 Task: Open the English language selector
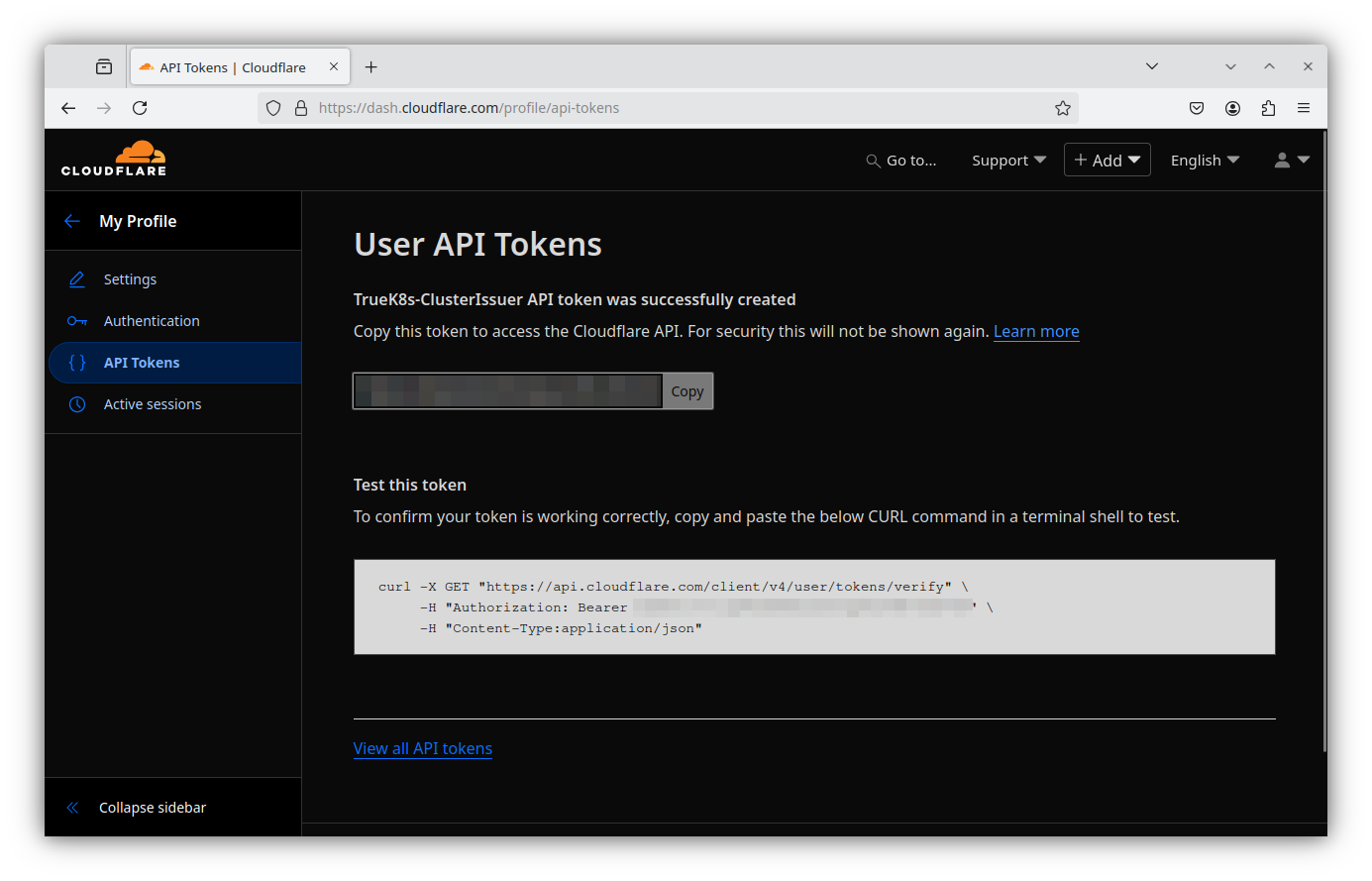coord(1205,161)
